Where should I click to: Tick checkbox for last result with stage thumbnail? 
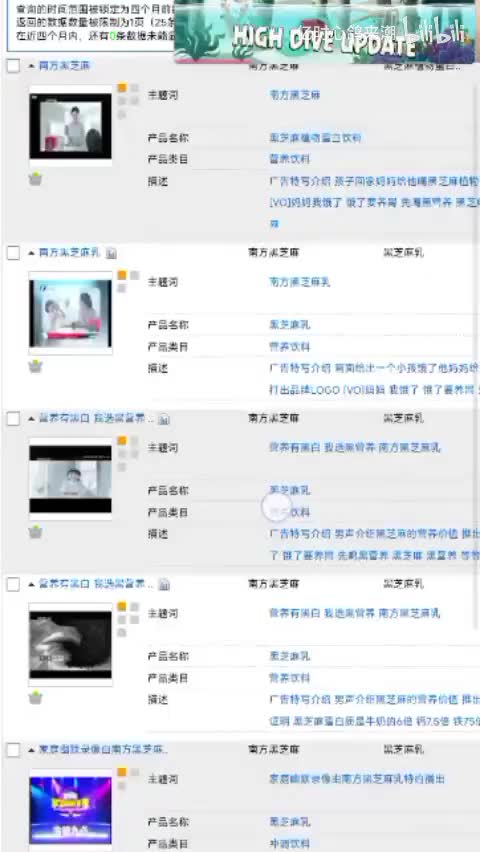coord(13,750)
